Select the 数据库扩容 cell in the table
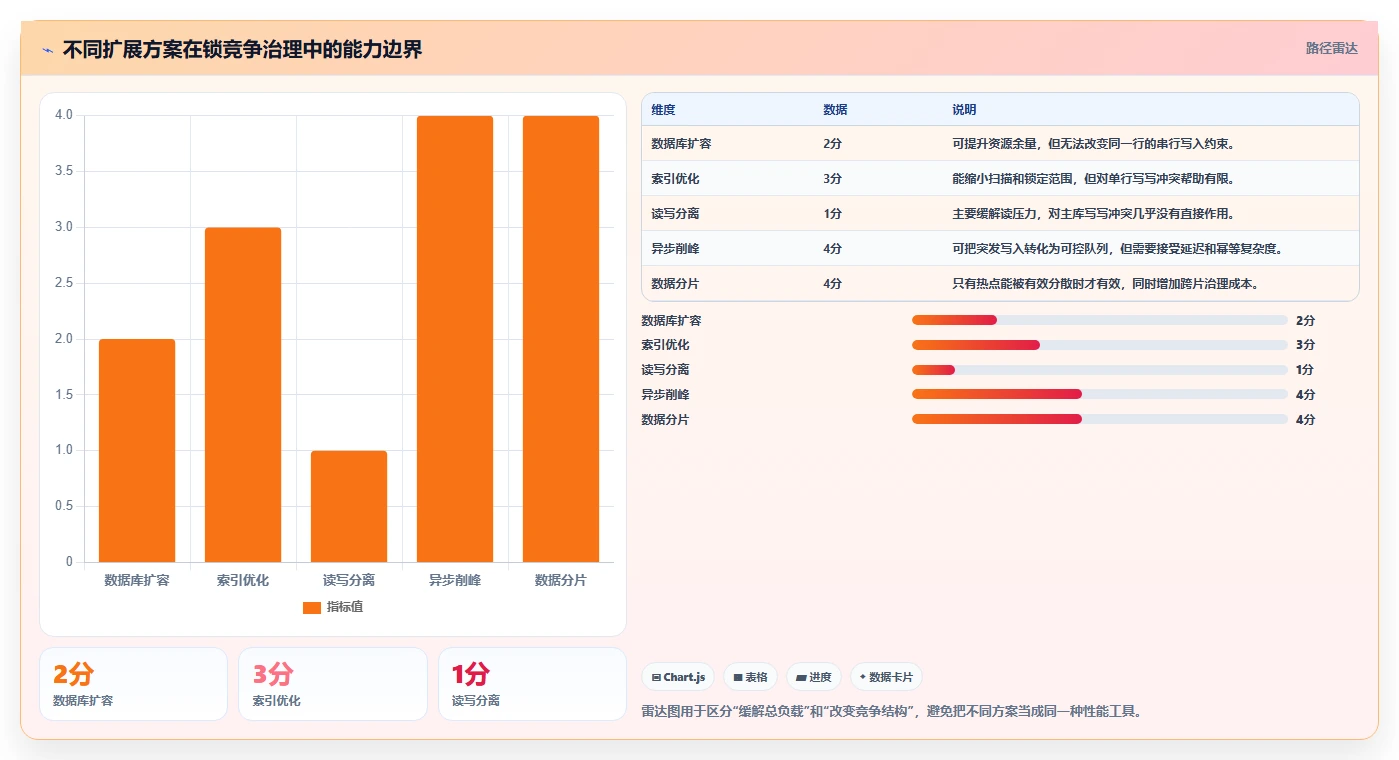This screenshot has height=760, width=1399. tap(681, 144)
